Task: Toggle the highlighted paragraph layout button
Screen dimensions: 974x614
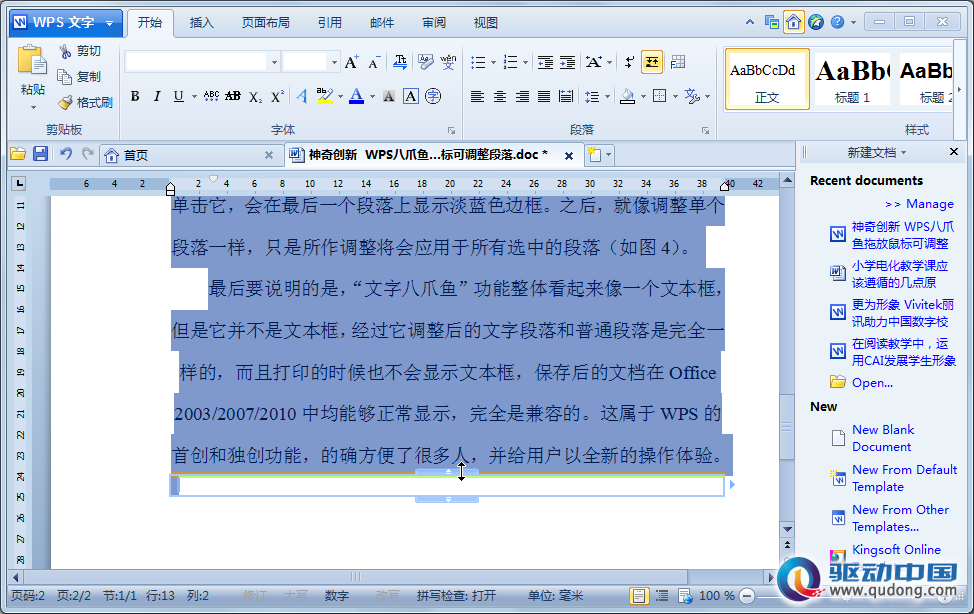Action: click(652, 62)
